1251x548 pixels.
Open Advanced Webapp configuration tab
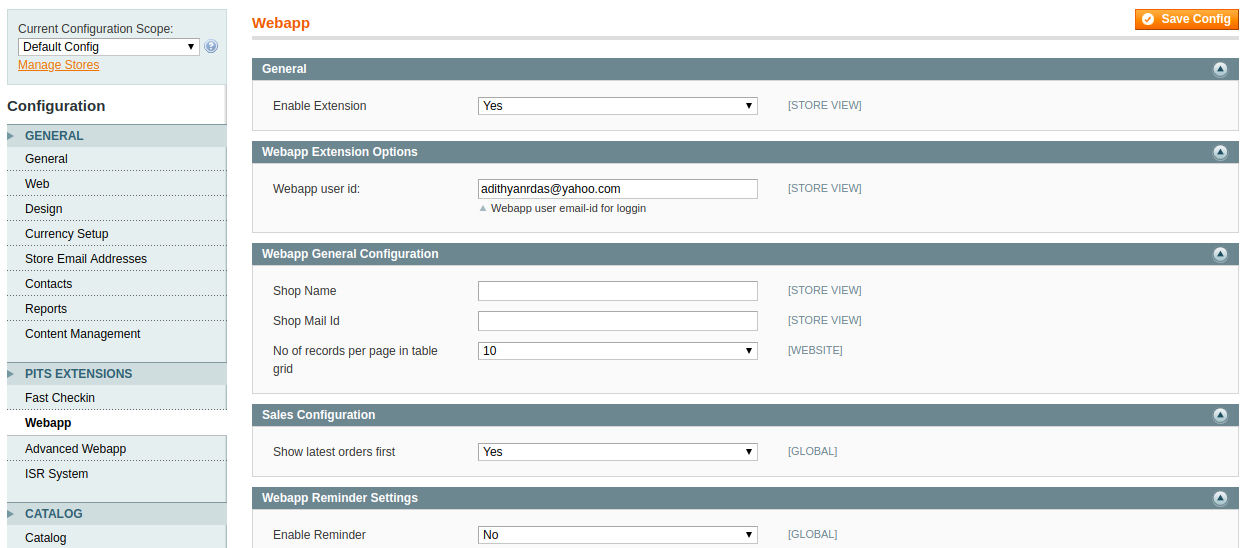tap(75, 449)
